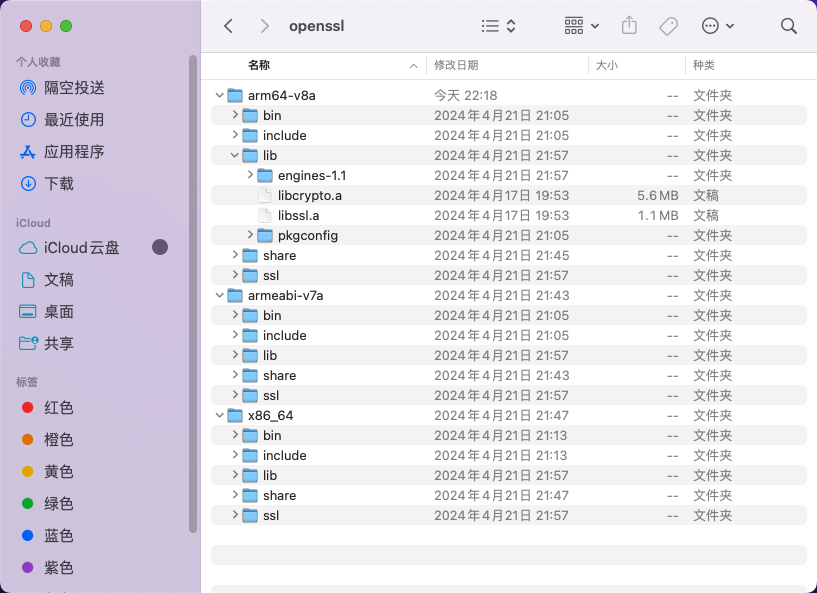Select the arm64-v8a folder icon
This screenshot has width=817, height=593.
coord(235,95)
